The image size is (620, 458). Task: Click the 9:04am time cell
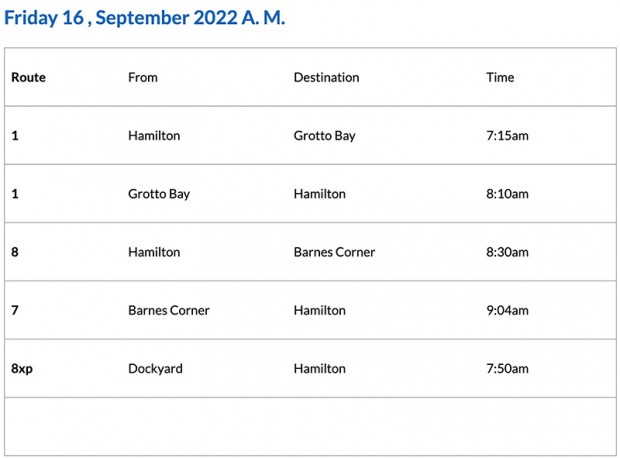tap(507, 310)
